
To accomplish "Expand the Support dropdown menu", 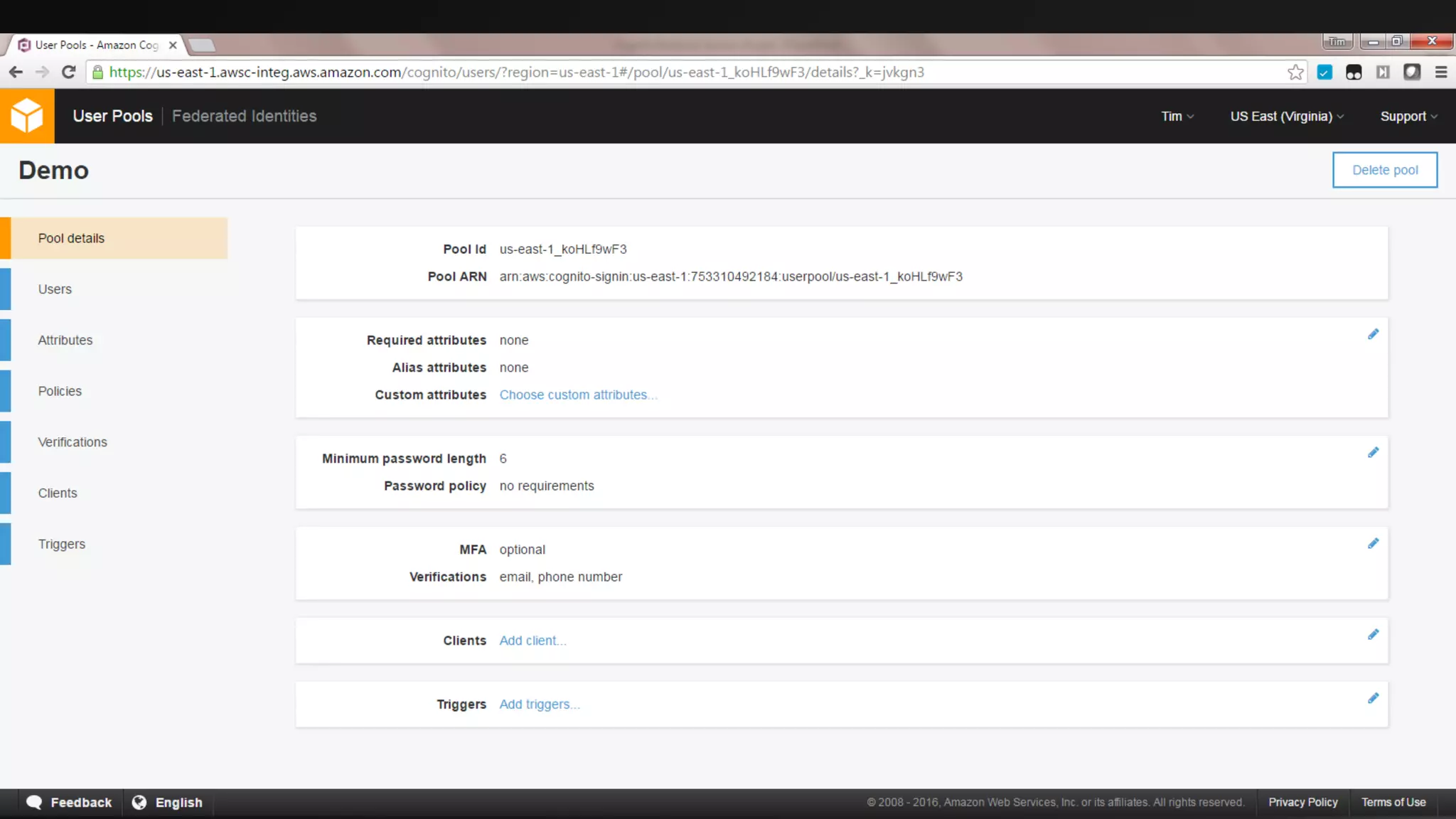I will (1408, 117).
